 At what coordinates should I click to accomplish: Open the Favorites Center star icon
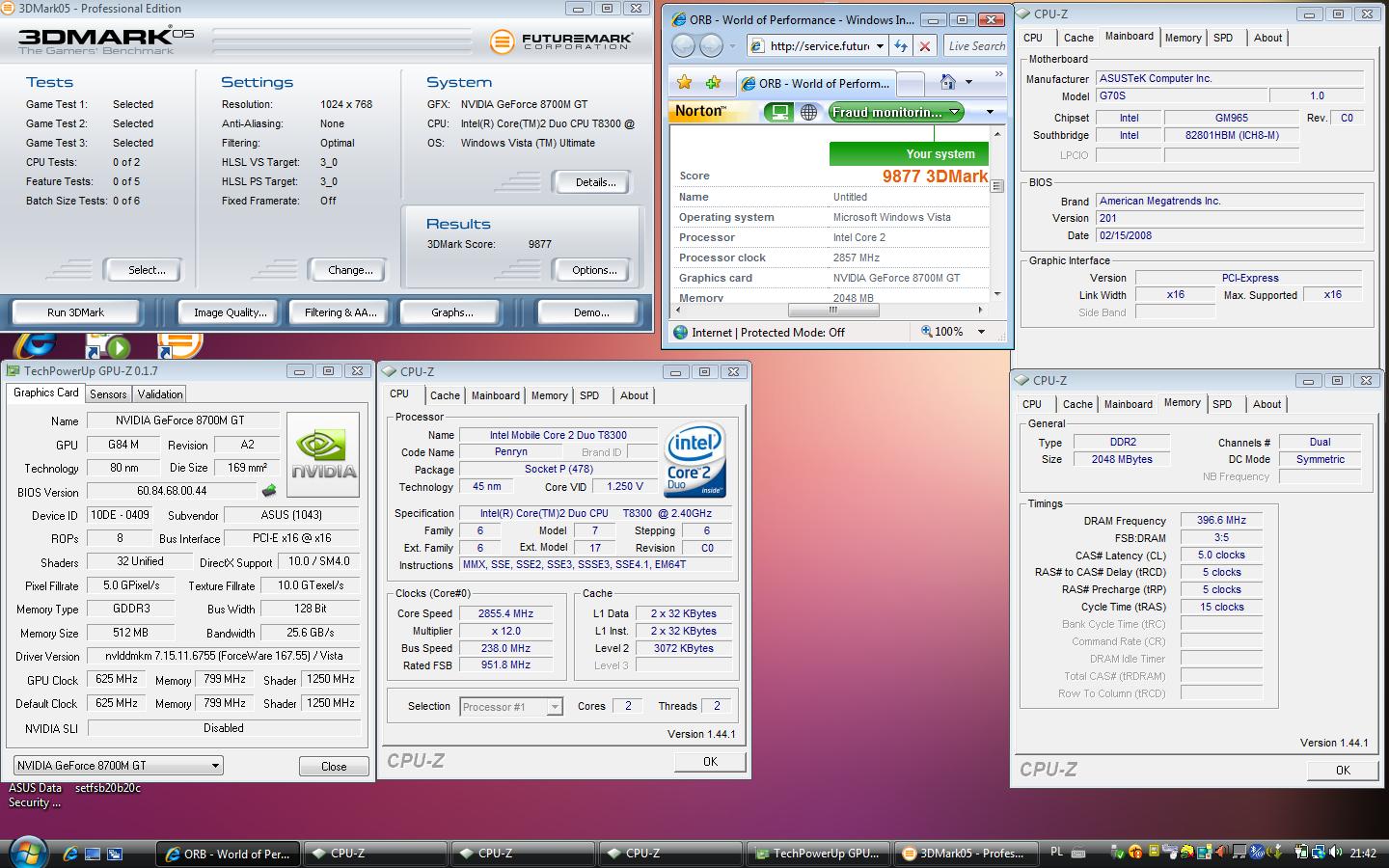pyautogui.click(x=684, y=83)
